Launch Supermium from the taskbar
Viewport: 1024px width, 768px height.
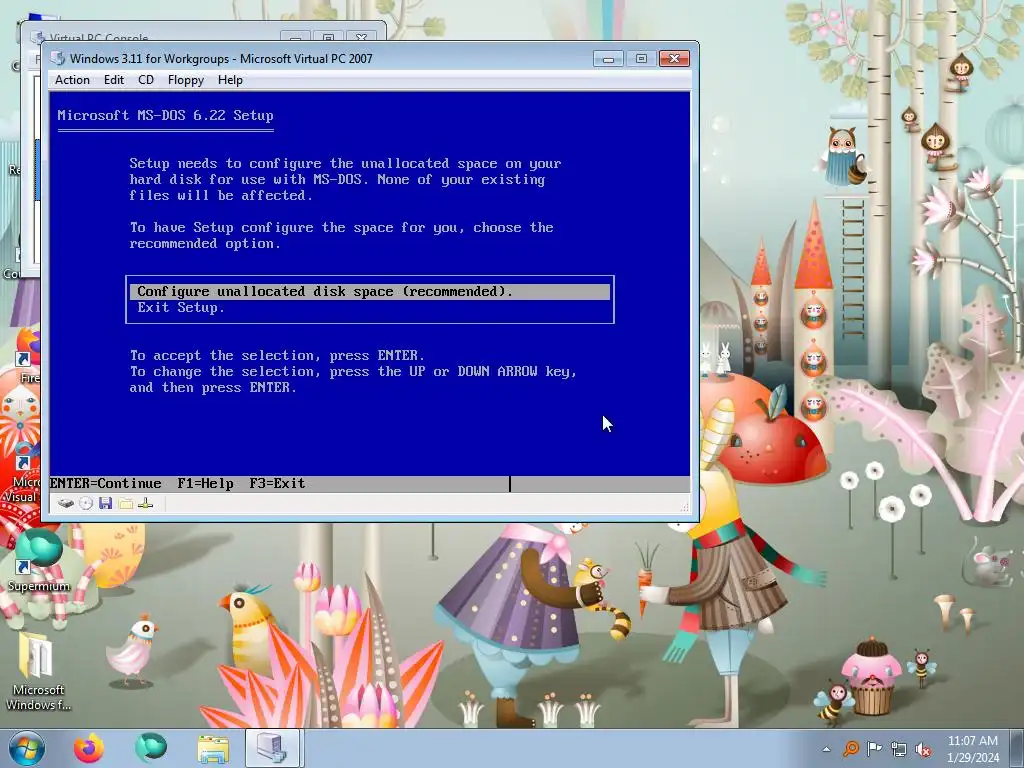pyautogui.click(x=151, y=748)
